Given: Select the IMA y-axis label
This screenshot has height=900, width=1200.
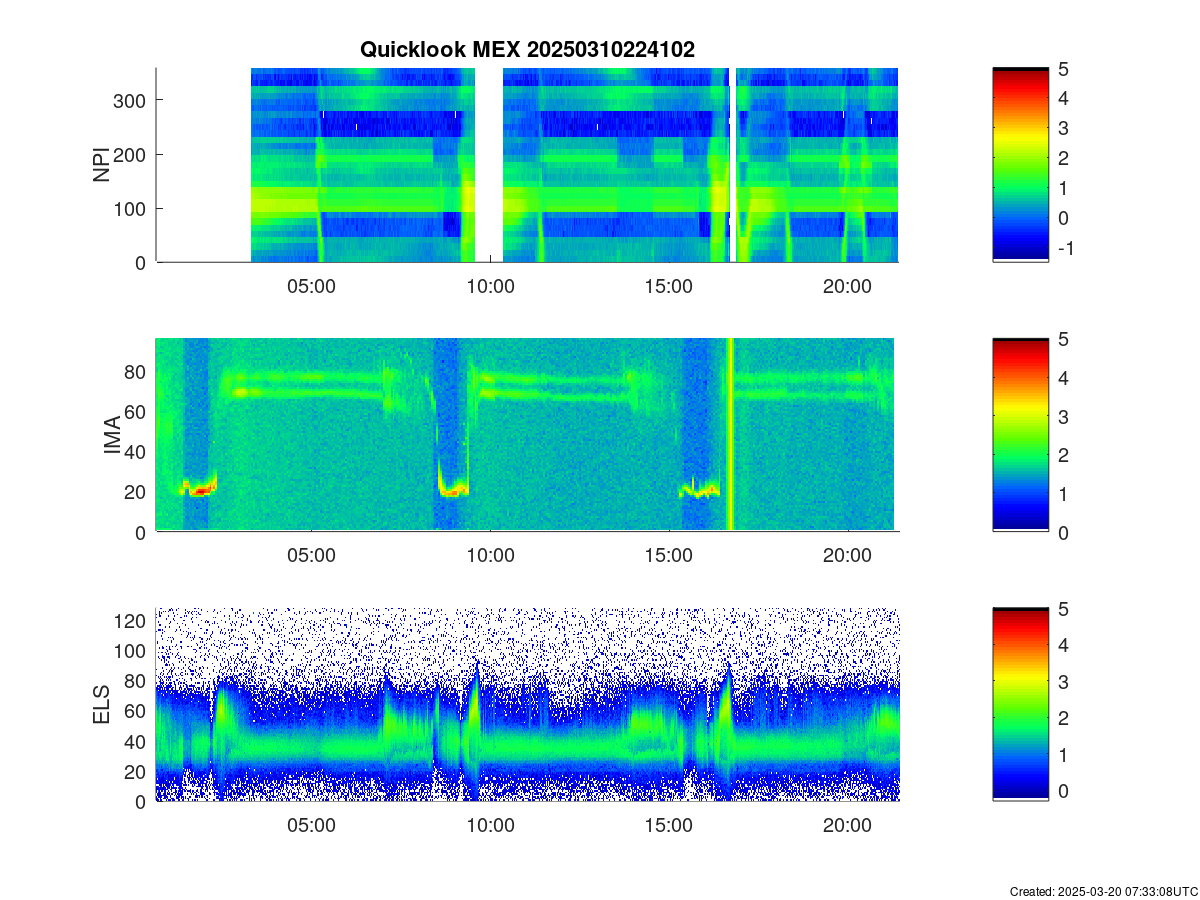Looking at the screenshot, I should tap(112, 435).
